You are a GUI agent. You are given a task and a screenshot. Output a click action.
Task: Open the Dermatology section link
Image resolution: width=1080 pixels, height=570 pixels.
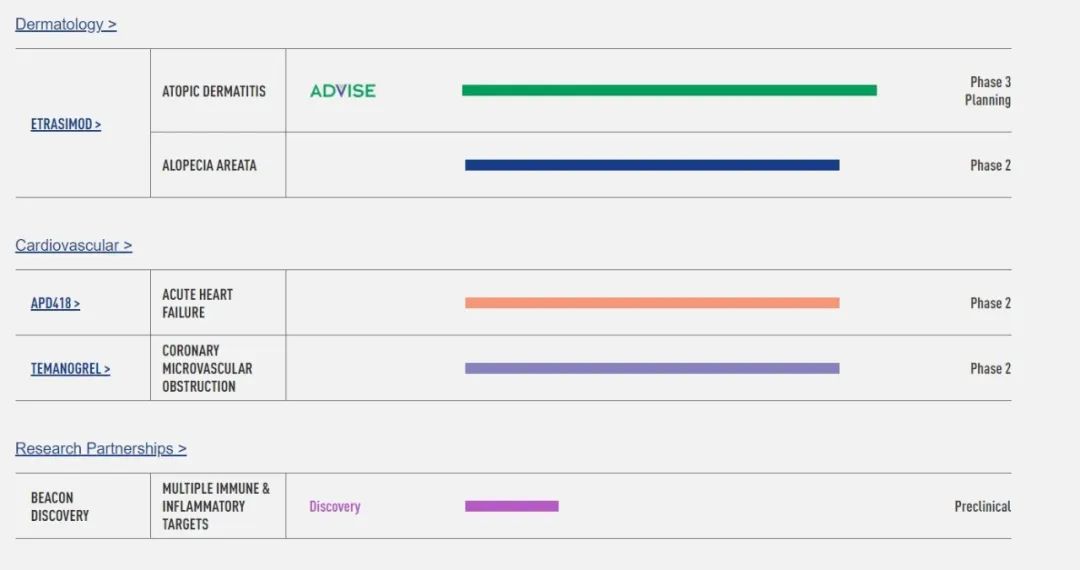[65, 24]
